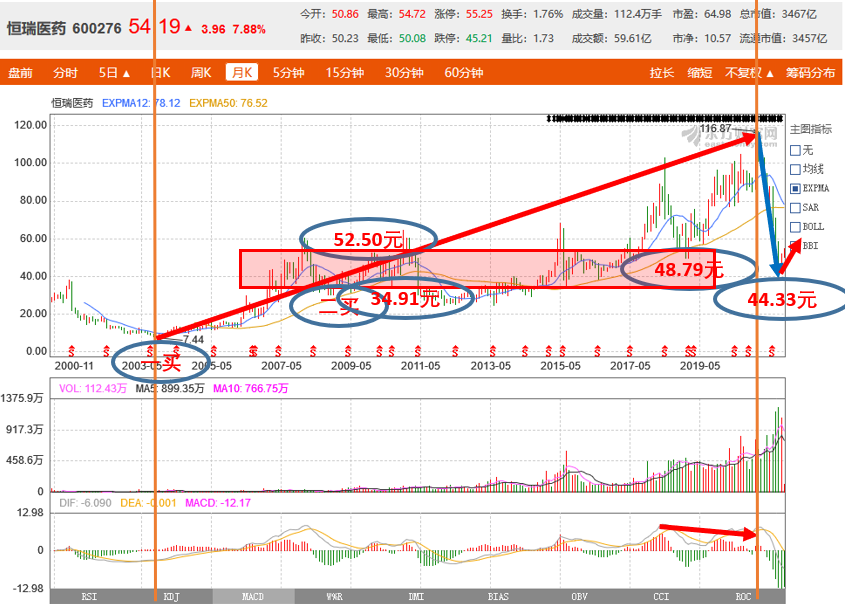
Task: Show the CCI indicator tab
Action: coord(661,596)
